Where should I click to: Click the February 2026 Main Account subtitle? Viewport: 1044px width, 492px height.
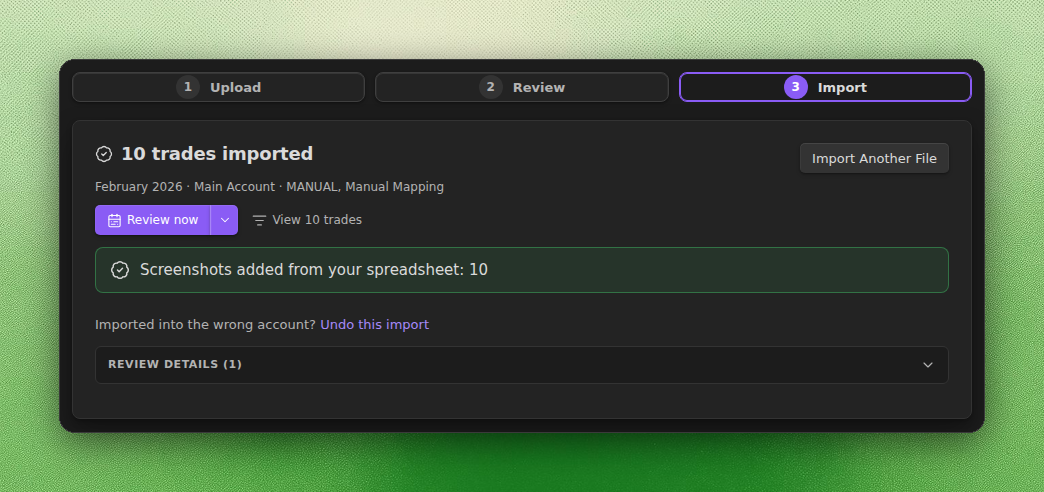(270, 187)
